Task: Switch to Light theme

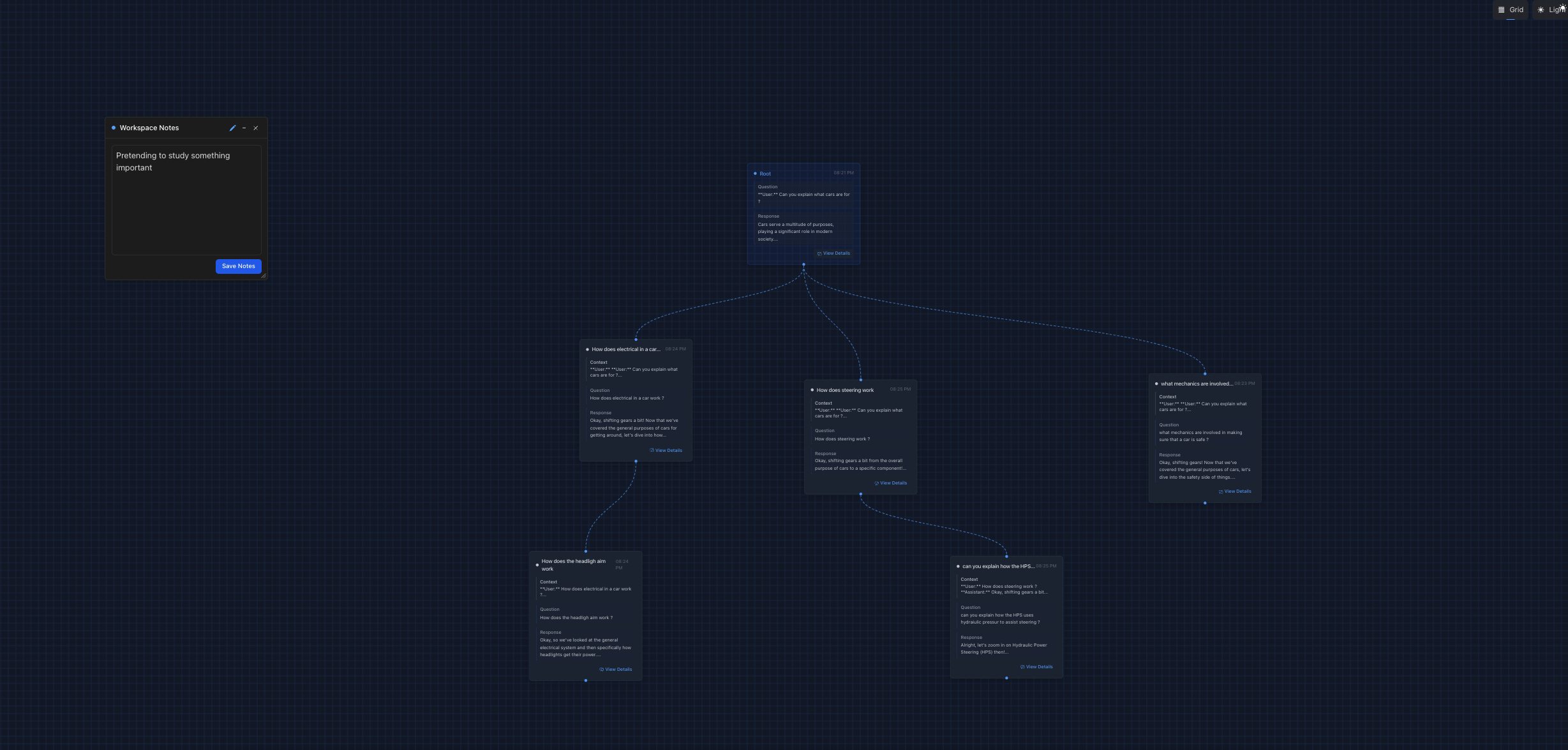Action: tap(1551, 10)
